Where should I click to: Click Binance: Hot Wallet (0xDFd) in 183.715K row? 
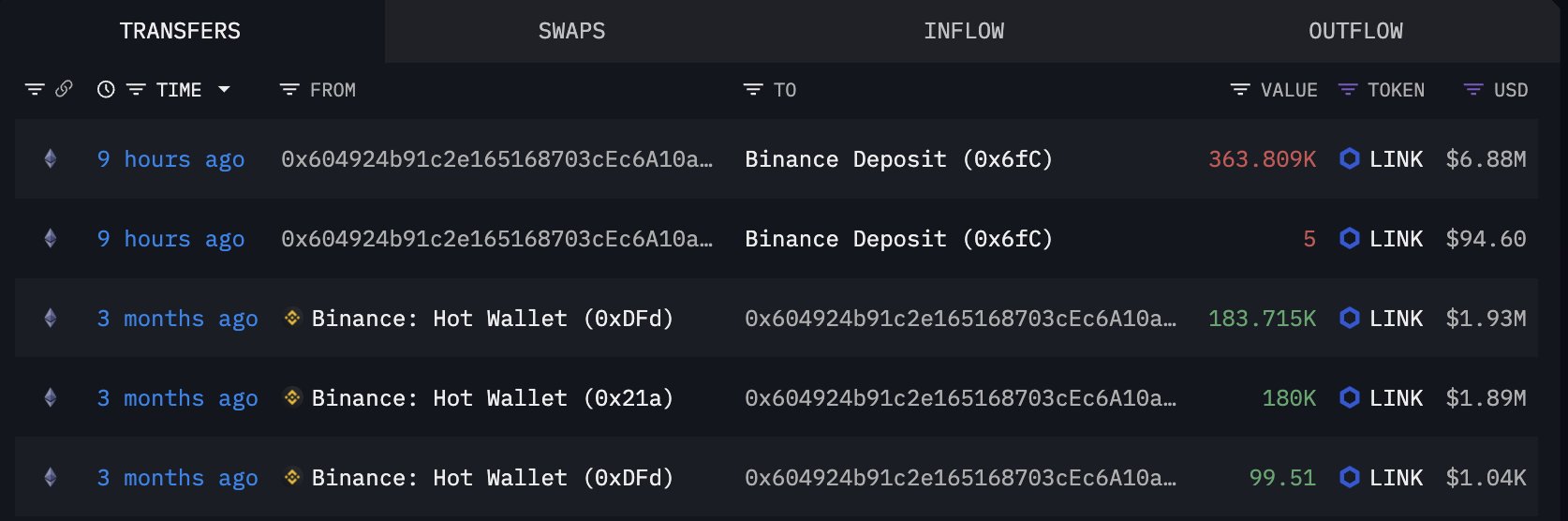click(x=492, y=319)
